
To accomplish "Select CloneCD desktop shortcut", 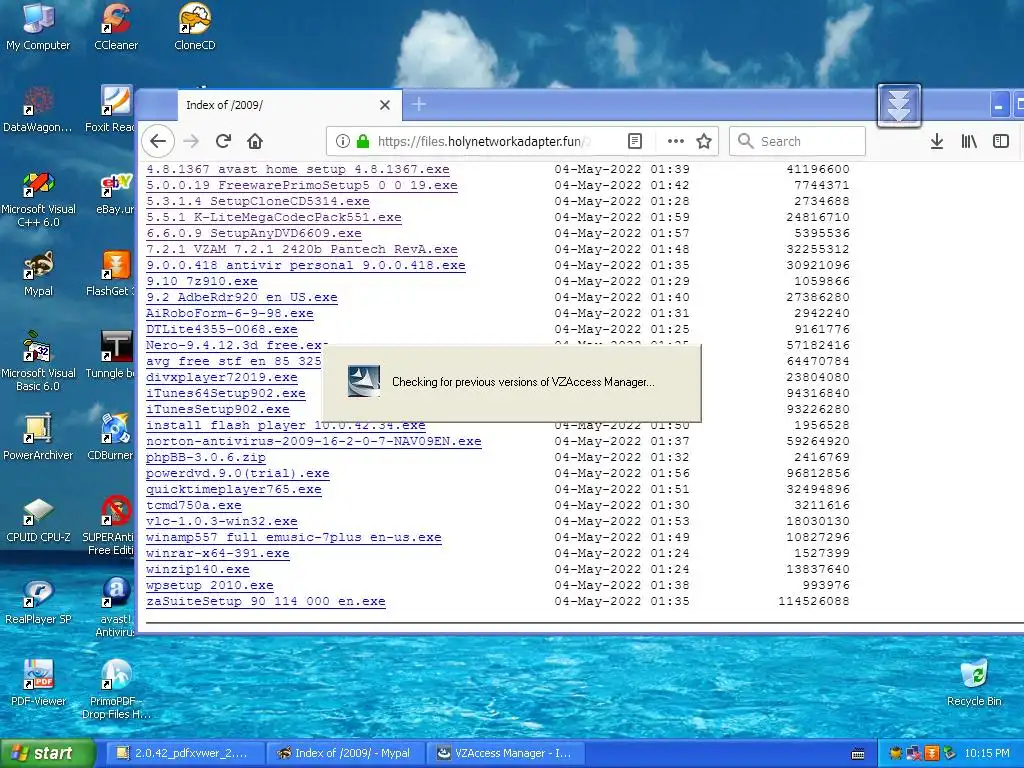I will (195, 27).
